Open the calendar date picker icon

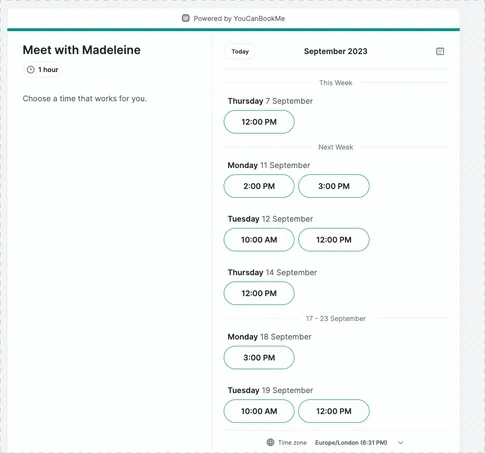point(440,51)
